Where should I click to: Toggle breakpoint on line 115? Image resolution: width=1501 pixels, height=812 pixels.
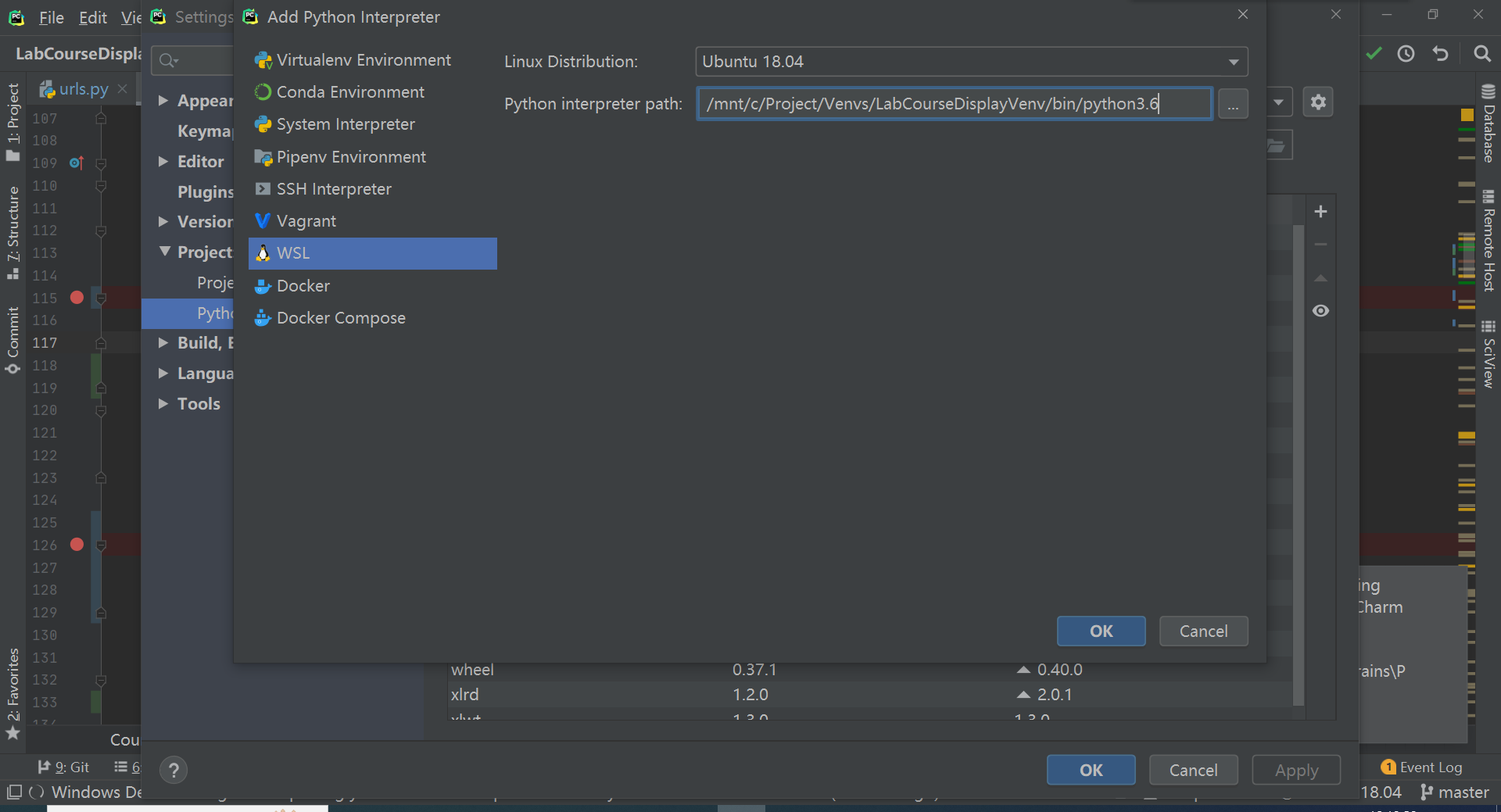tap(77, 297)
